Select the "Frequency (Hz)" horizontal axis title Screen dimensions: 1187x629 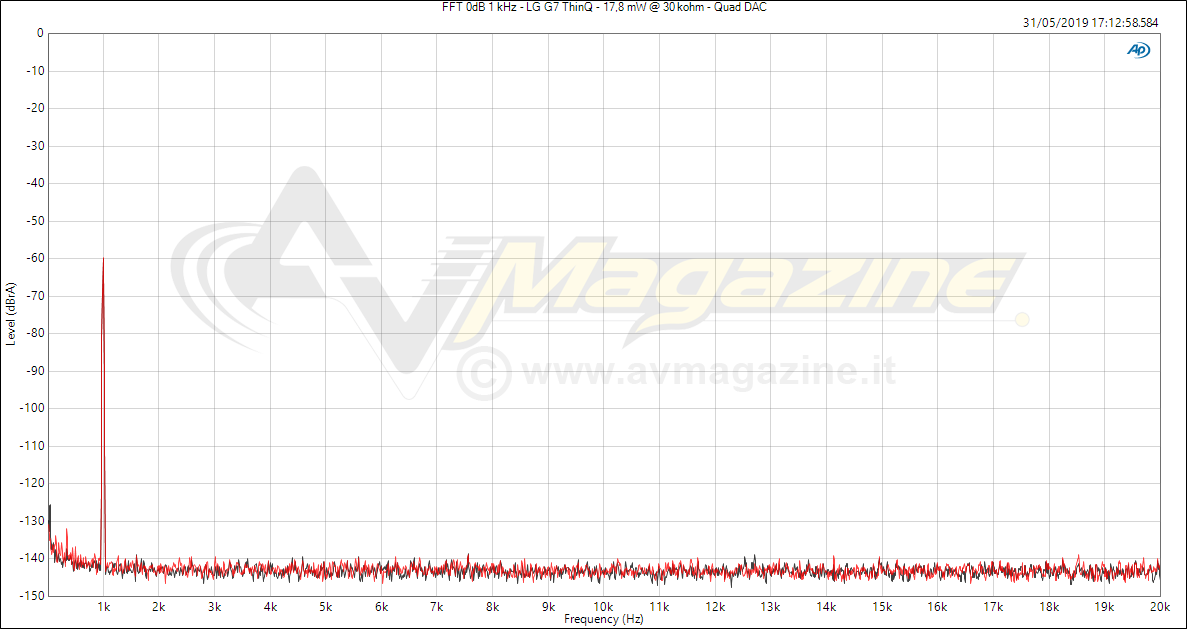[603, 619]
